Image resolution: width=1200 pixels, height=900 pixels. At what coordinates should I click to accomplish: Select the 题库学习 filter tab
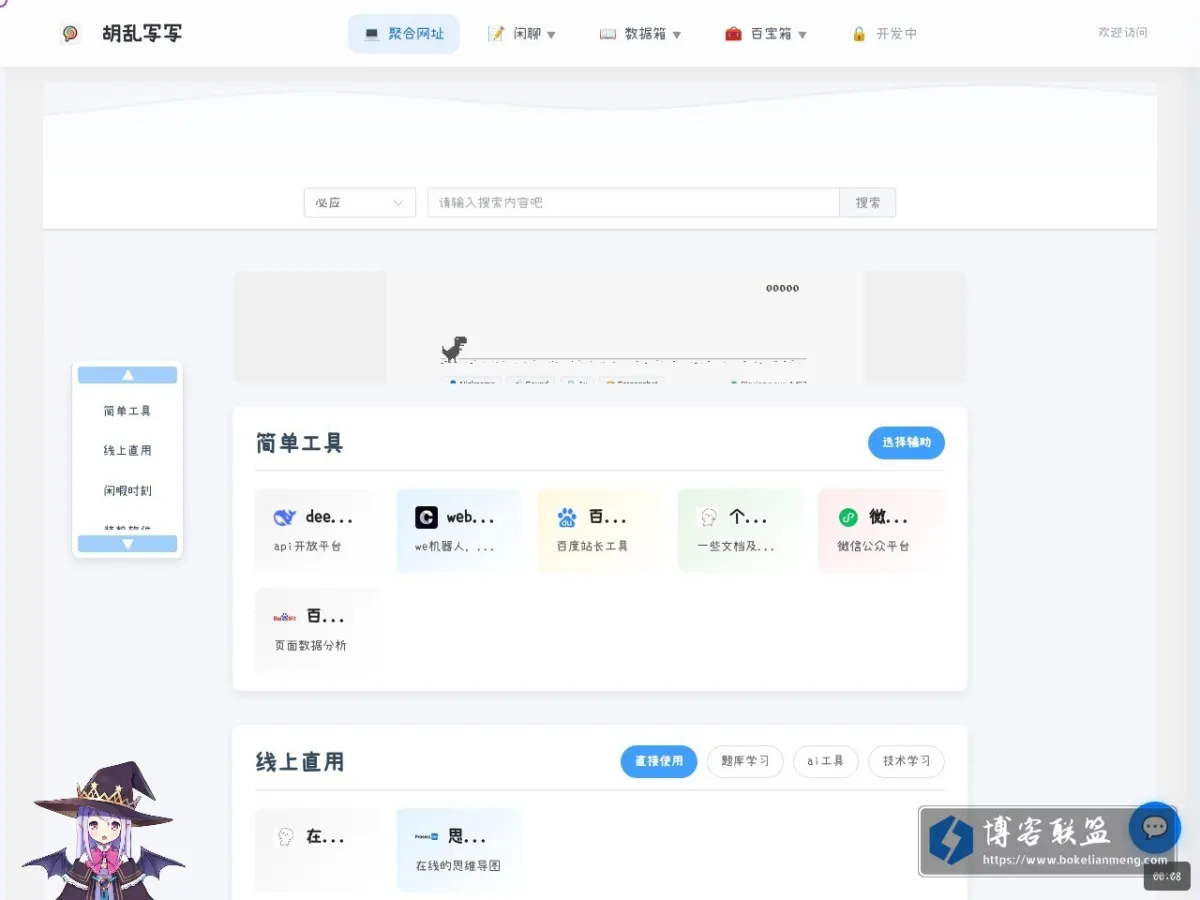(745, 761)
